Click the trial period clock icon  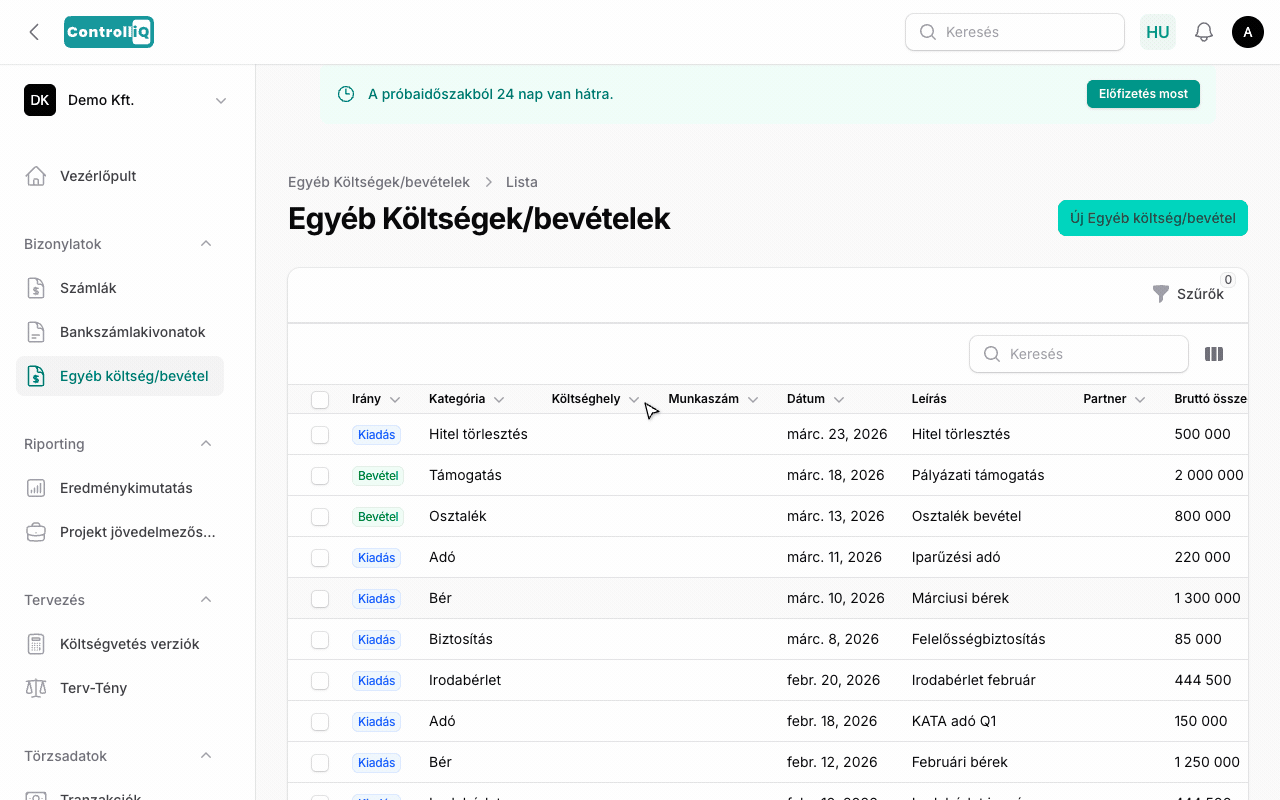click(346, 94)
